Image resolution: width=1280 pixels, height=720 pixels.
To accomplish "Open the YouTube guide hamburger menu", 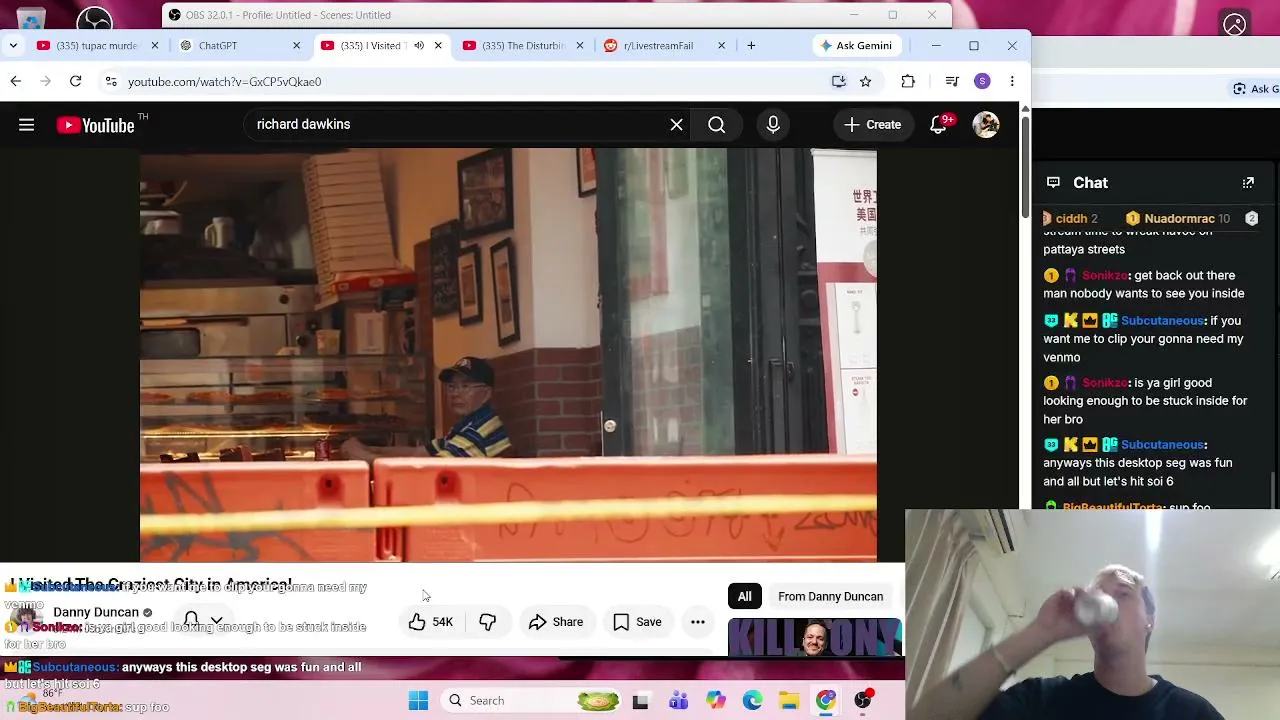I will click(27, 125).
